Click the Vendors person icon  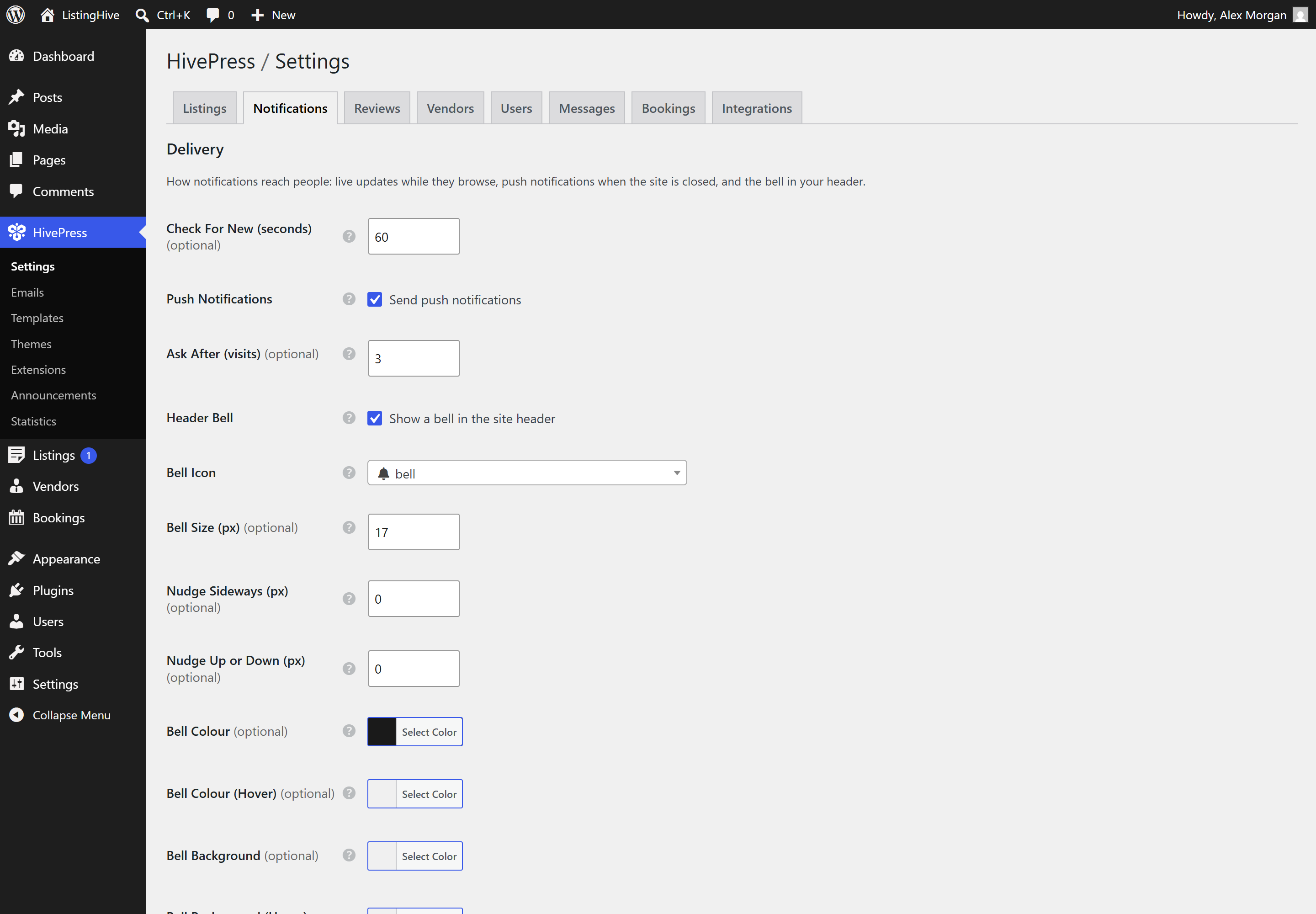click(x=16, y=486)
